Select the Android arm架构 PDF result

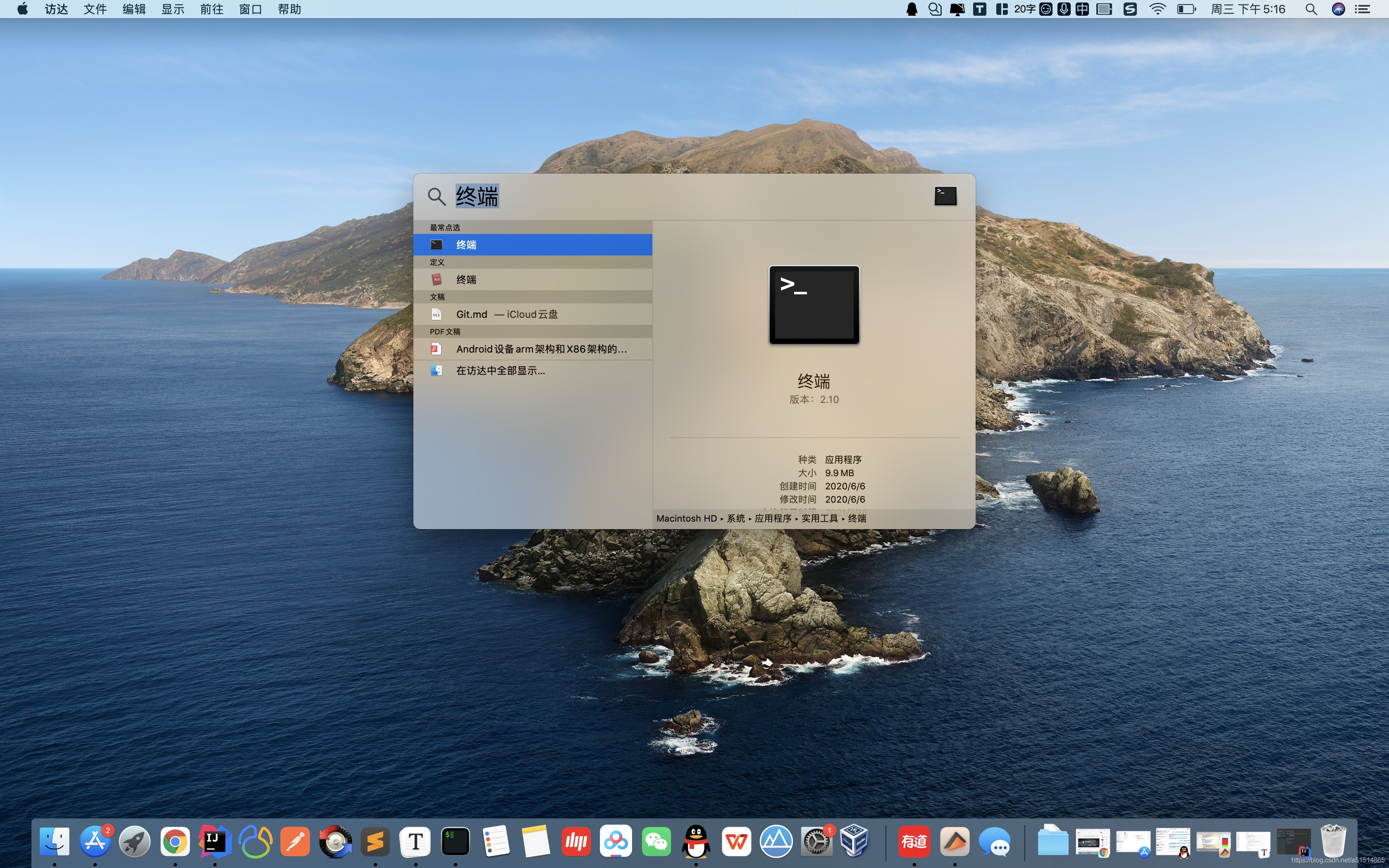pyautogui.click(x=532, y=349)
